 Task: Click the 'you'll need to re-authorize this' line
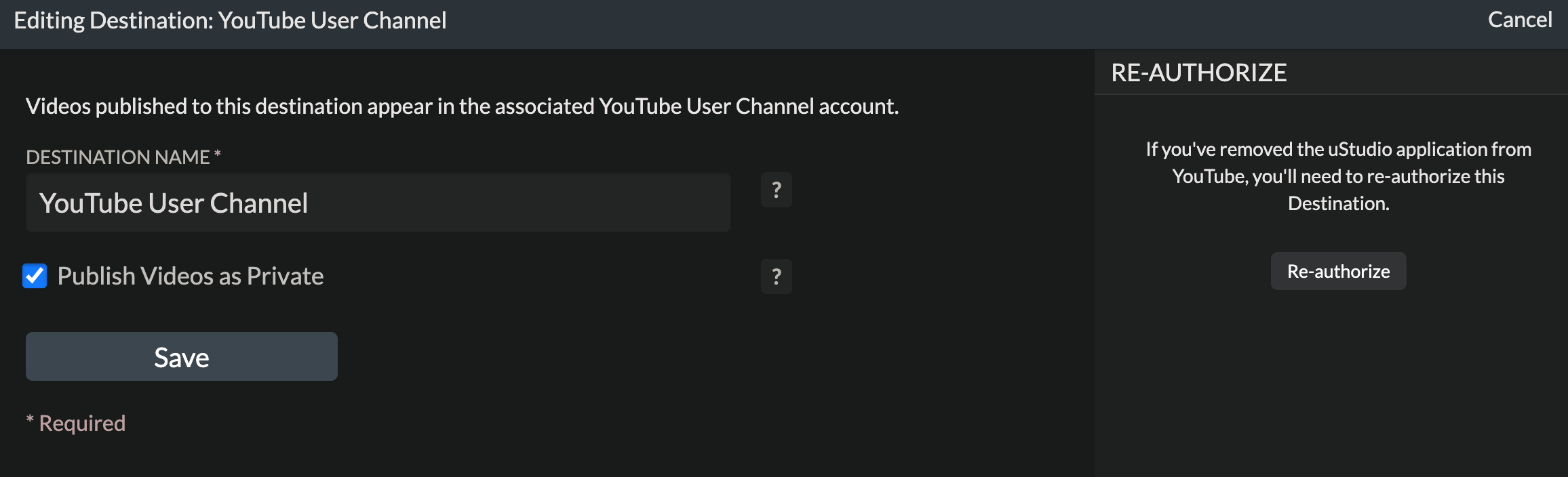point(1338,176)
